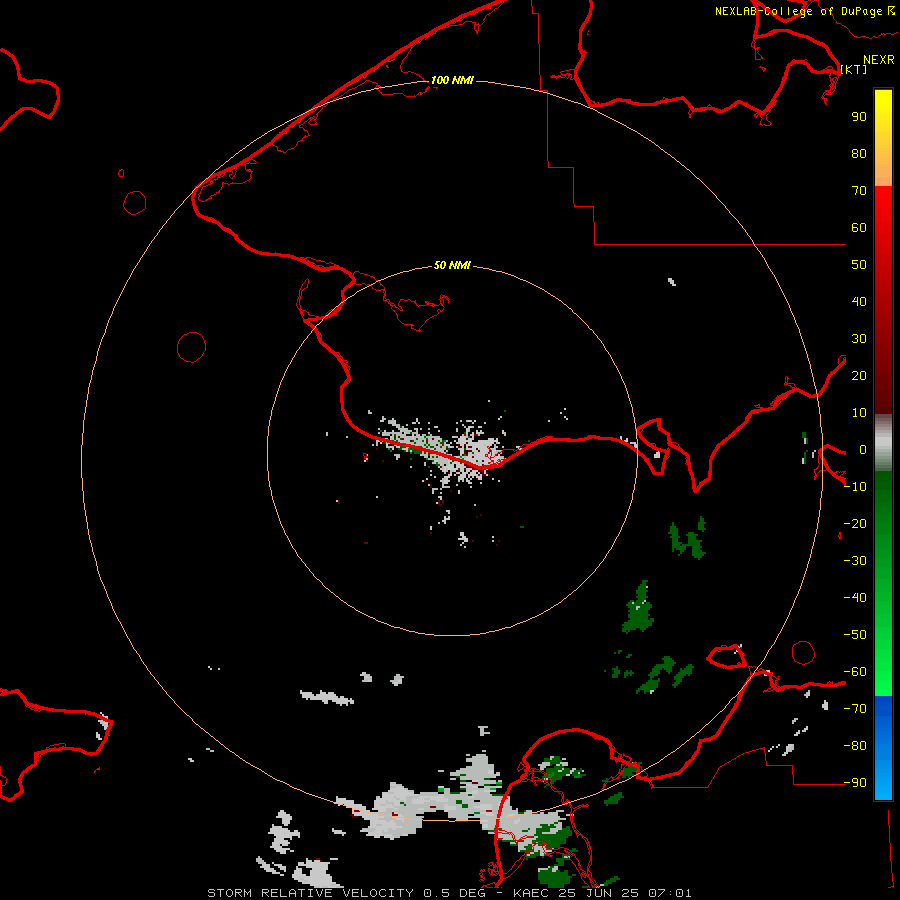Image resolution: width=900 pixels, height=900 pixels.
Task: Click the '-50' value on the velocity scale
Action: (x=855, y=635)
